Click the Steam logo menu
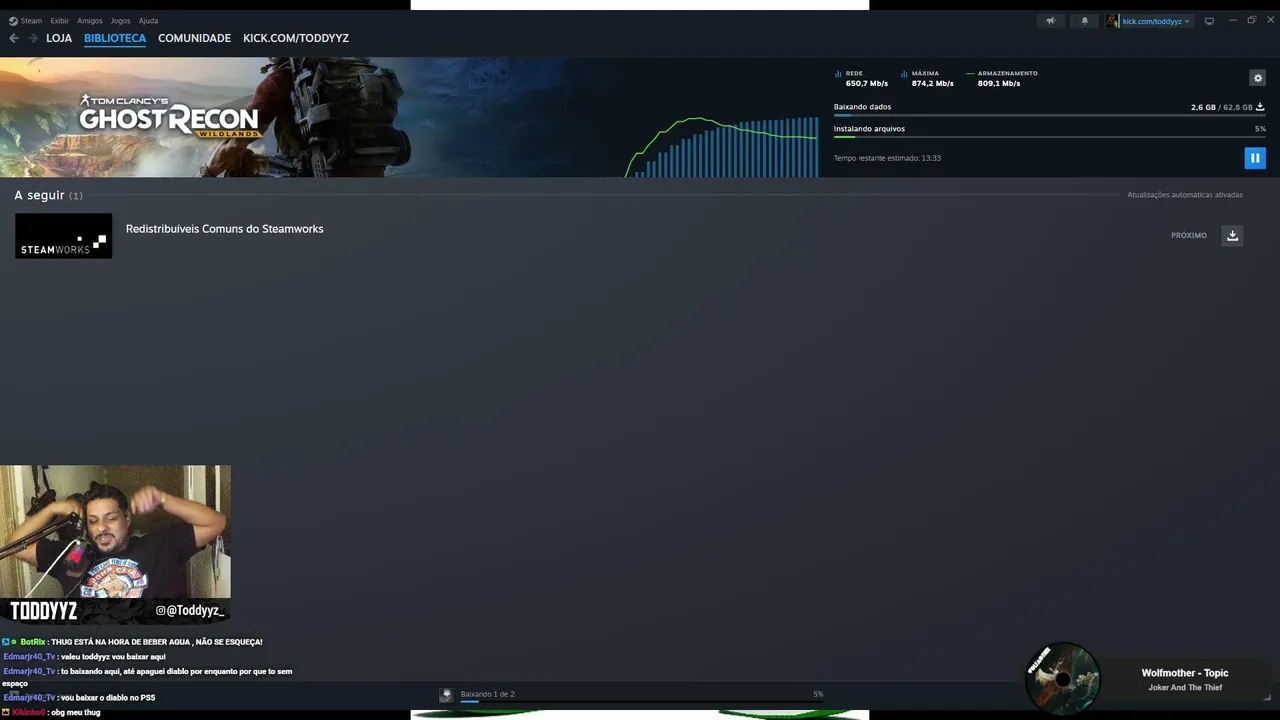The height and width of the screenshot is (720, 1280). click(26, 20)
